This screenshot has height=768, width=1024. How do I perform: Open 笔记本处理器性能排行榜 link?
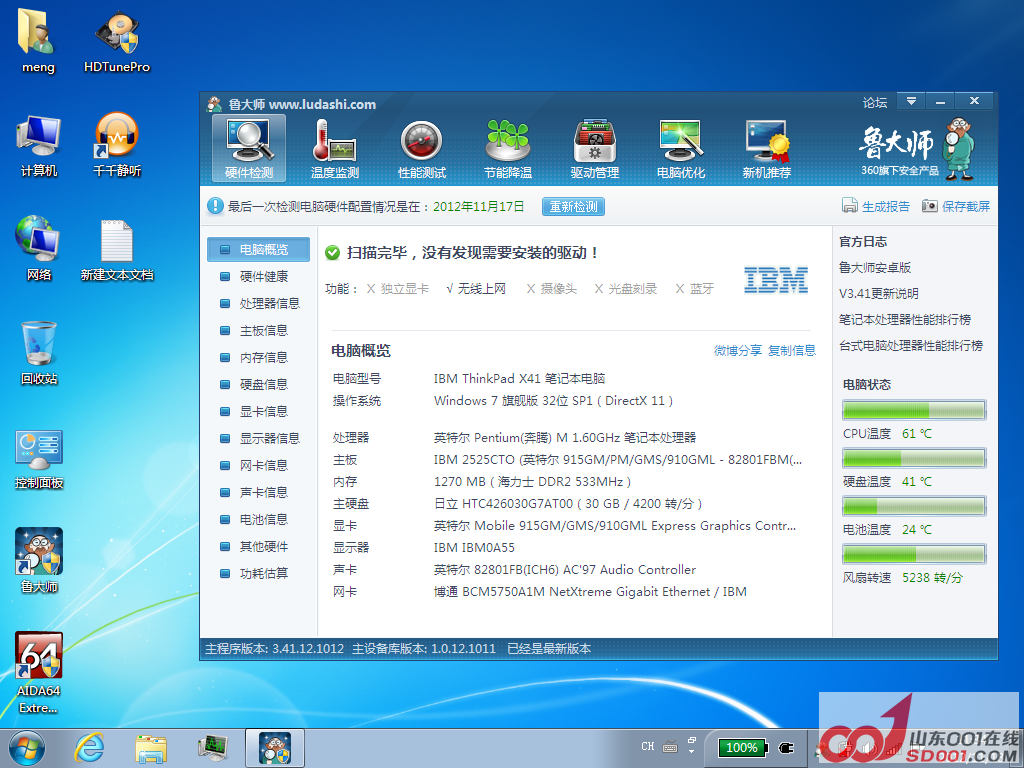905,319
